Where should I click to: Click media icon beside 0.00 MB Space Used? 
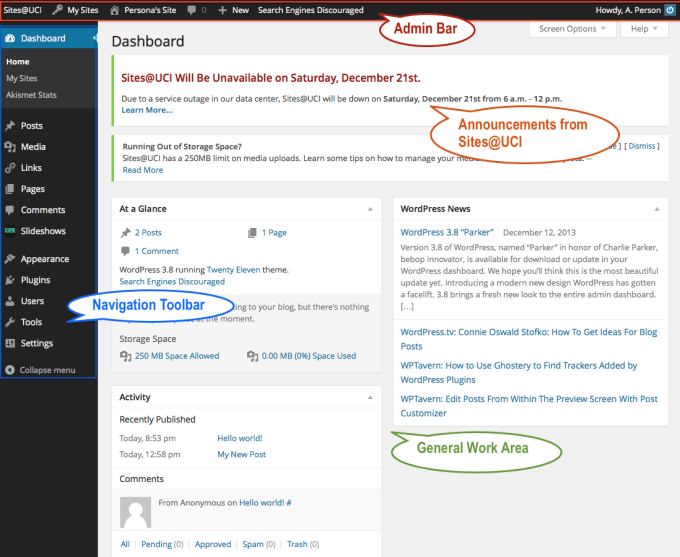coord(252,356)
